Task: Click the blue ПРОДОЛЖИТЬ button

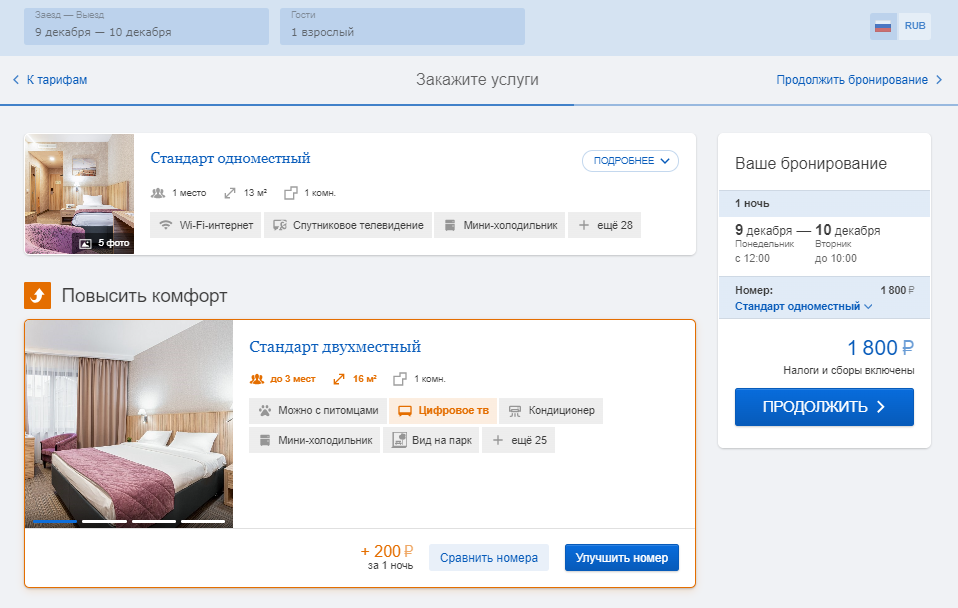Action: (824, 407)
